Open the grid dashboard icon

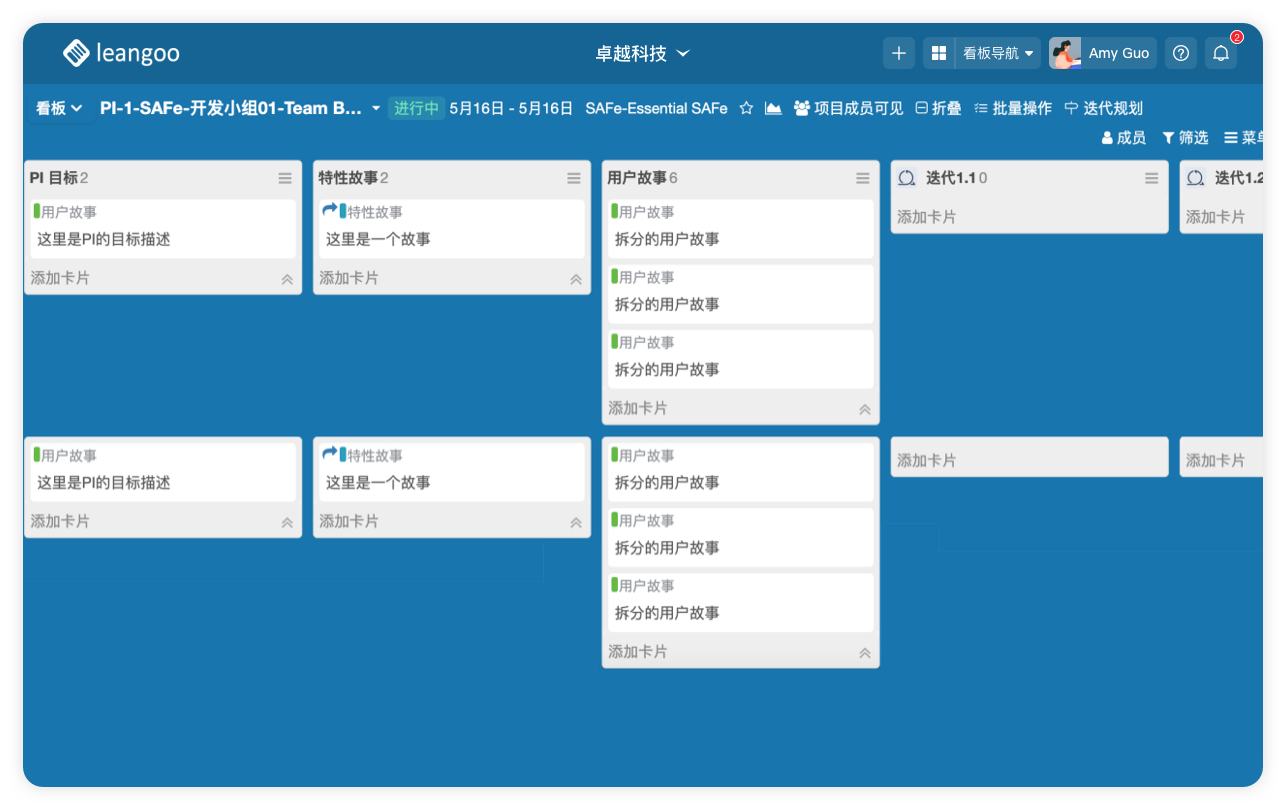click(x=939, y=53)
